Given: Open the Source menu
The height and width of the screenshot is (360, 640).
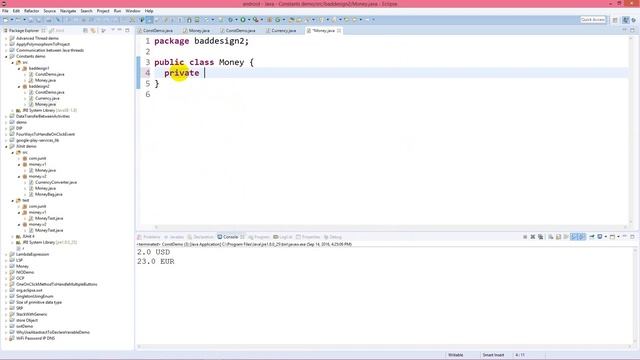Looking at the screenshot, I should click(x=49, y=11).
